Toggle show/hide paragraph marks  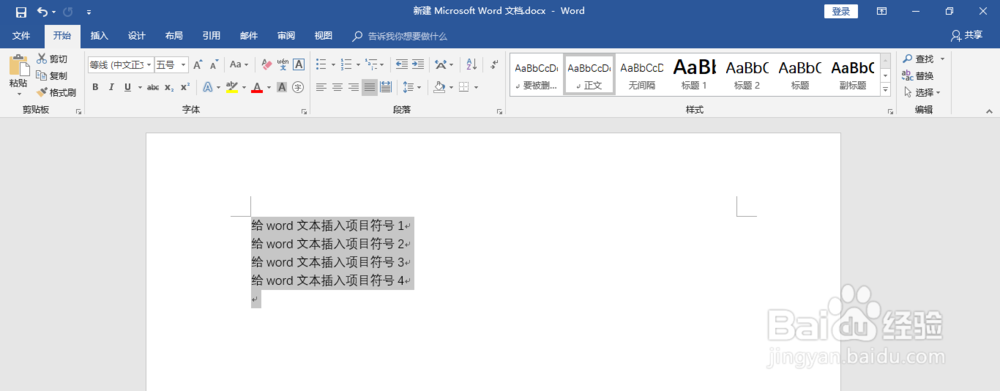(494, 64)
